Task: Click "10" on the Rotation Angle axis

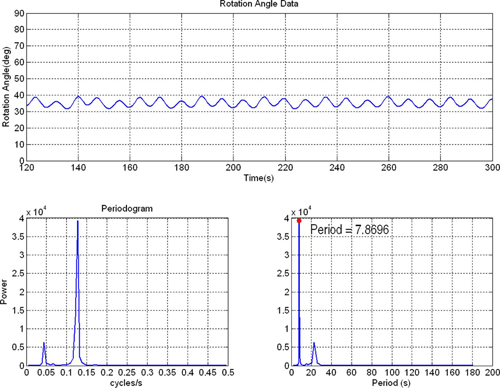Action: tap(19, 144)
